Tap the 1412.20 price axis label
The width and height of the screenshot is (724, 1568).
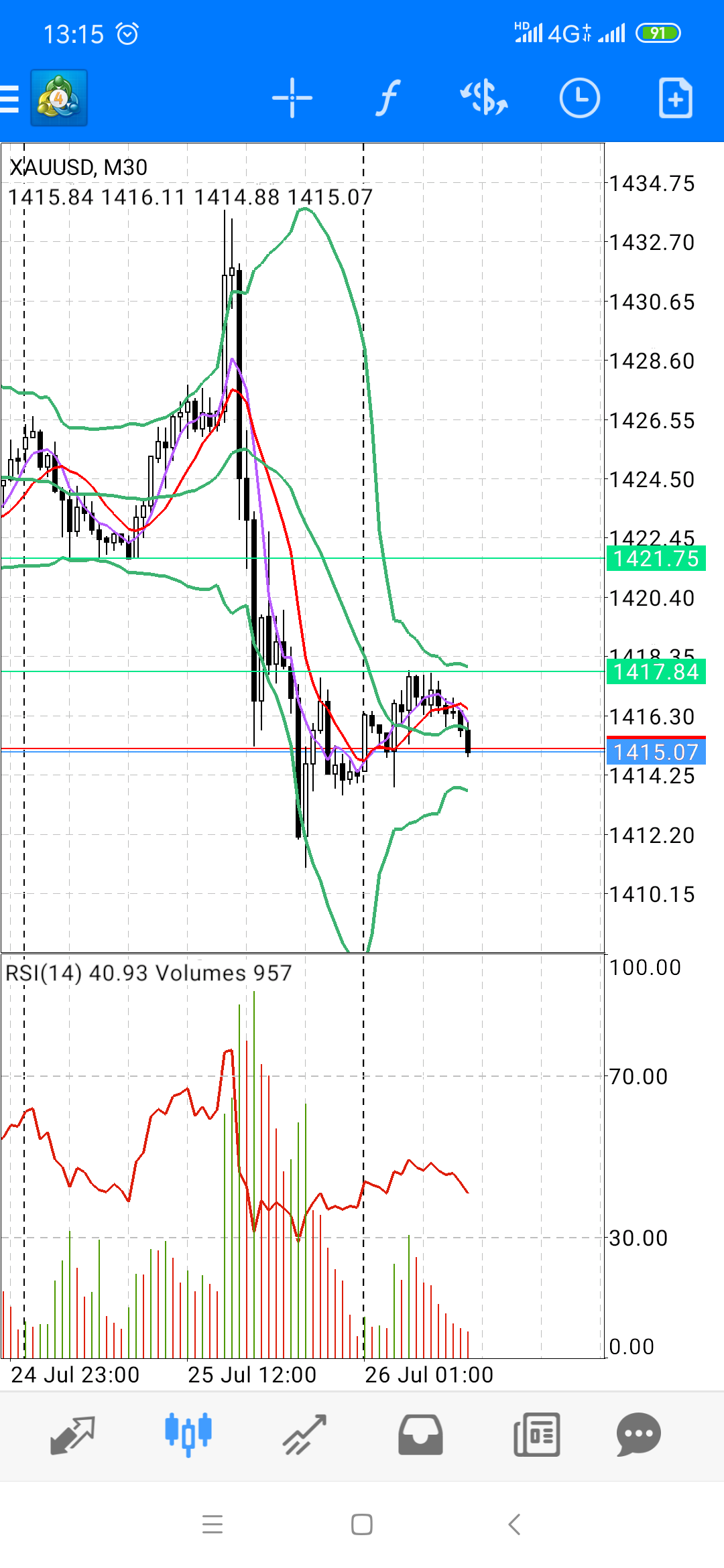point(652,836)
